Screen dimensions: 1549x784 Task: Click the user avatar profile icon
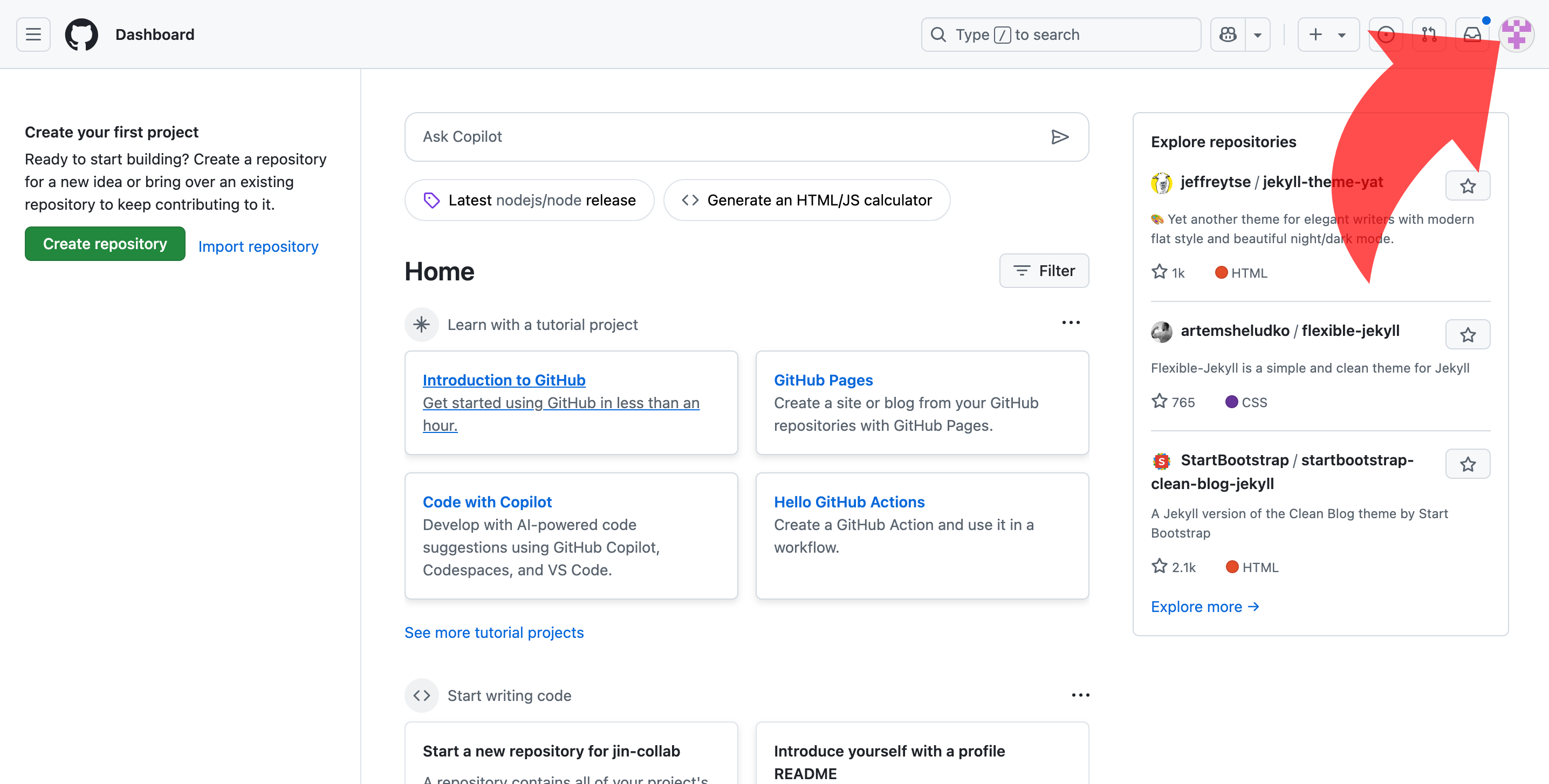point(1516,35)
